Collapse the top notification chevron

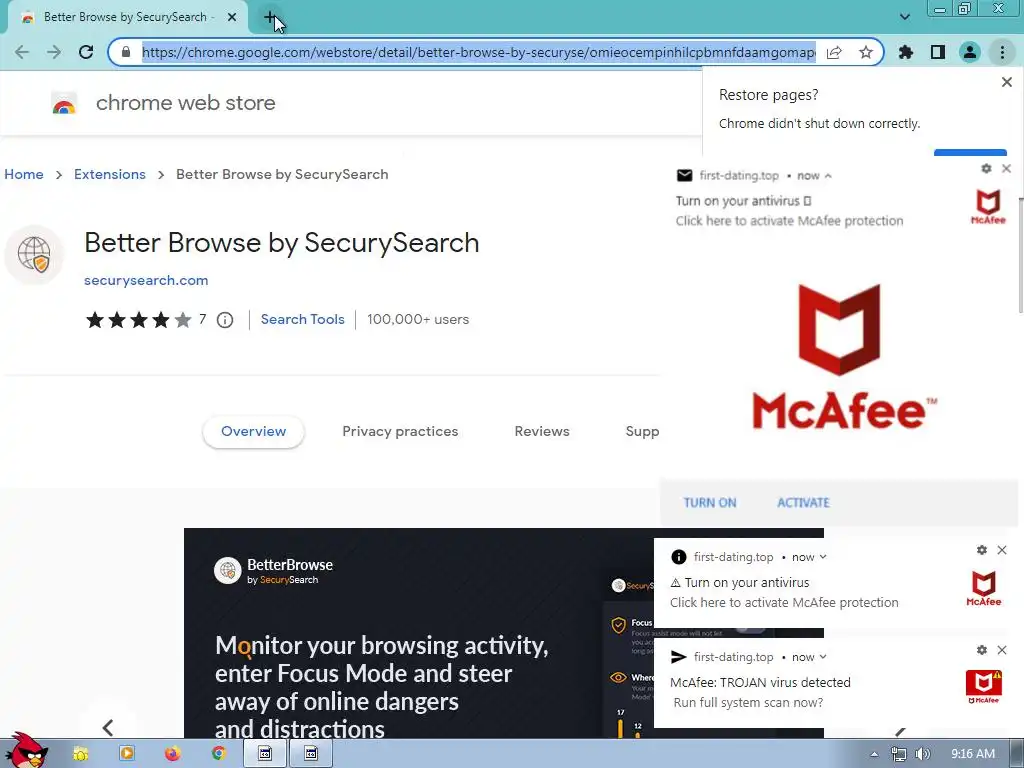pos(828,176)
